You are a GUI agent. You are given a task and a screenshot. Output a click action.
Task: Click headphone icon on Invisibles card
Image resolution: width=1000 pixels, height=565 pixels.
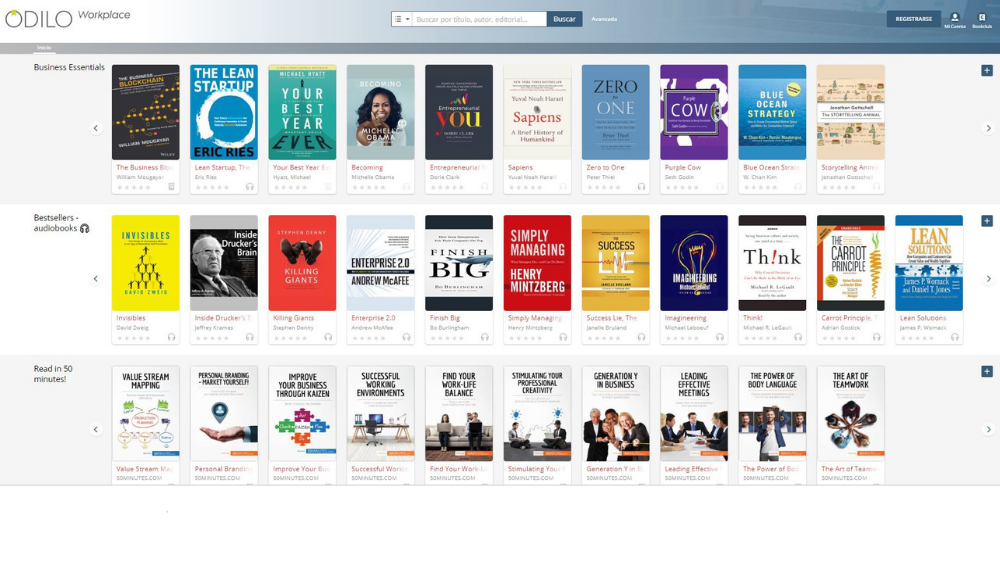pyautogui.click(x=171, y=337)
